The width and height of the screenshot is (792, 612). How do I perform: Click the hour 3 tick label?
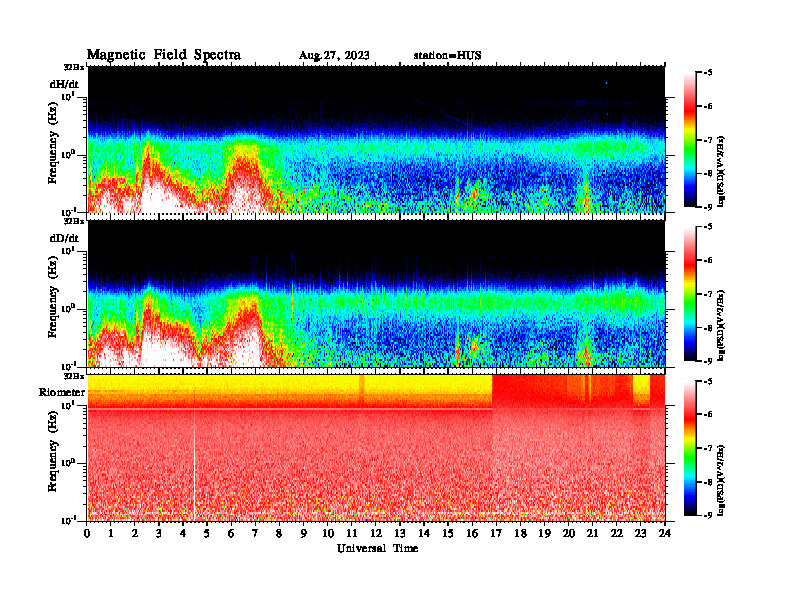[159, 533]
